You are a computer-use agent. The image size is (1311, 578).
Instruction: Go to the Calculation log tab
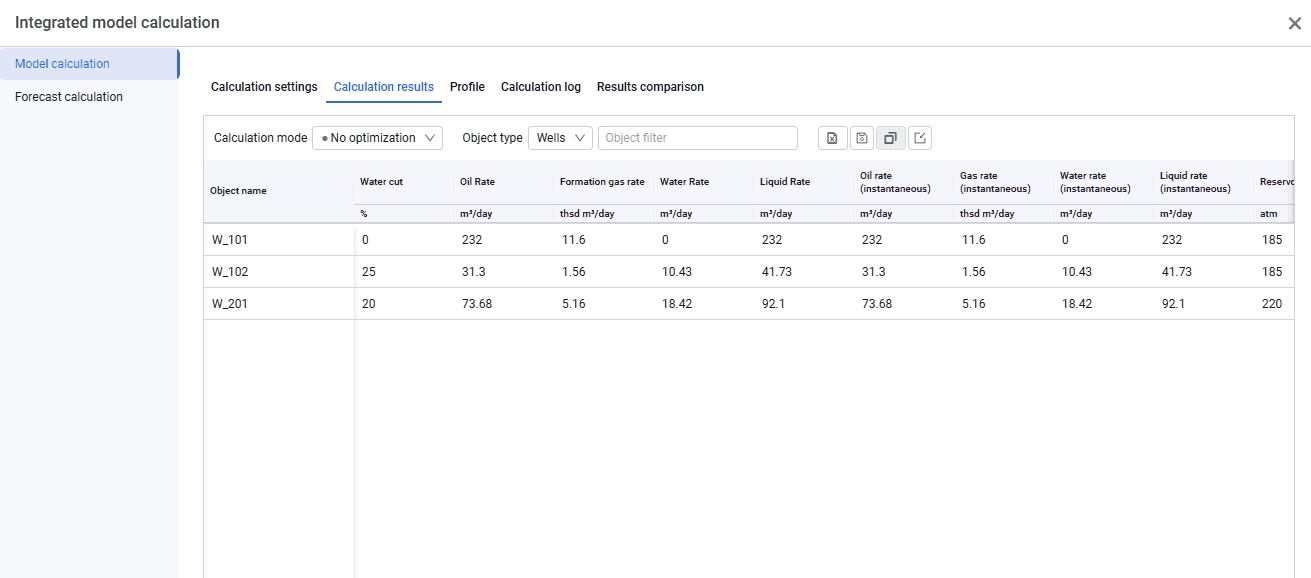click(x=541, y=87)
